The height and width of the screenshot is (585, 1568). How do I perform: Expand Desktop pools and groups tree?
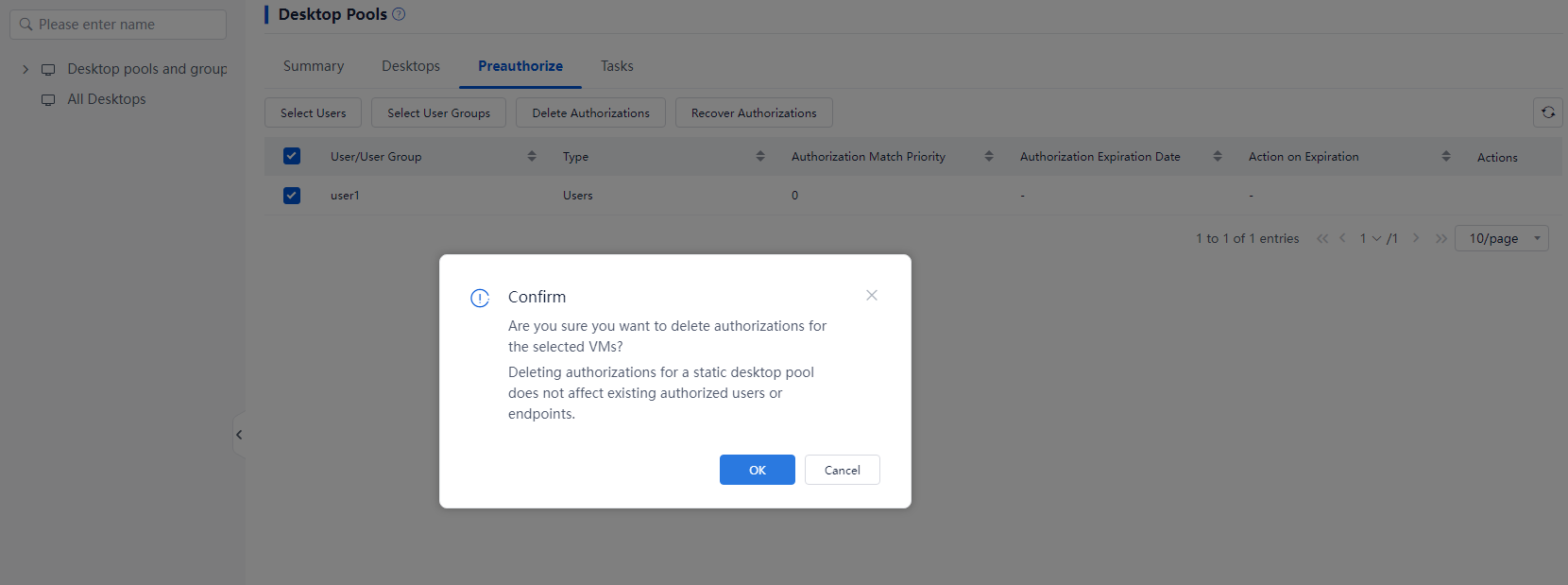(26, 69)
